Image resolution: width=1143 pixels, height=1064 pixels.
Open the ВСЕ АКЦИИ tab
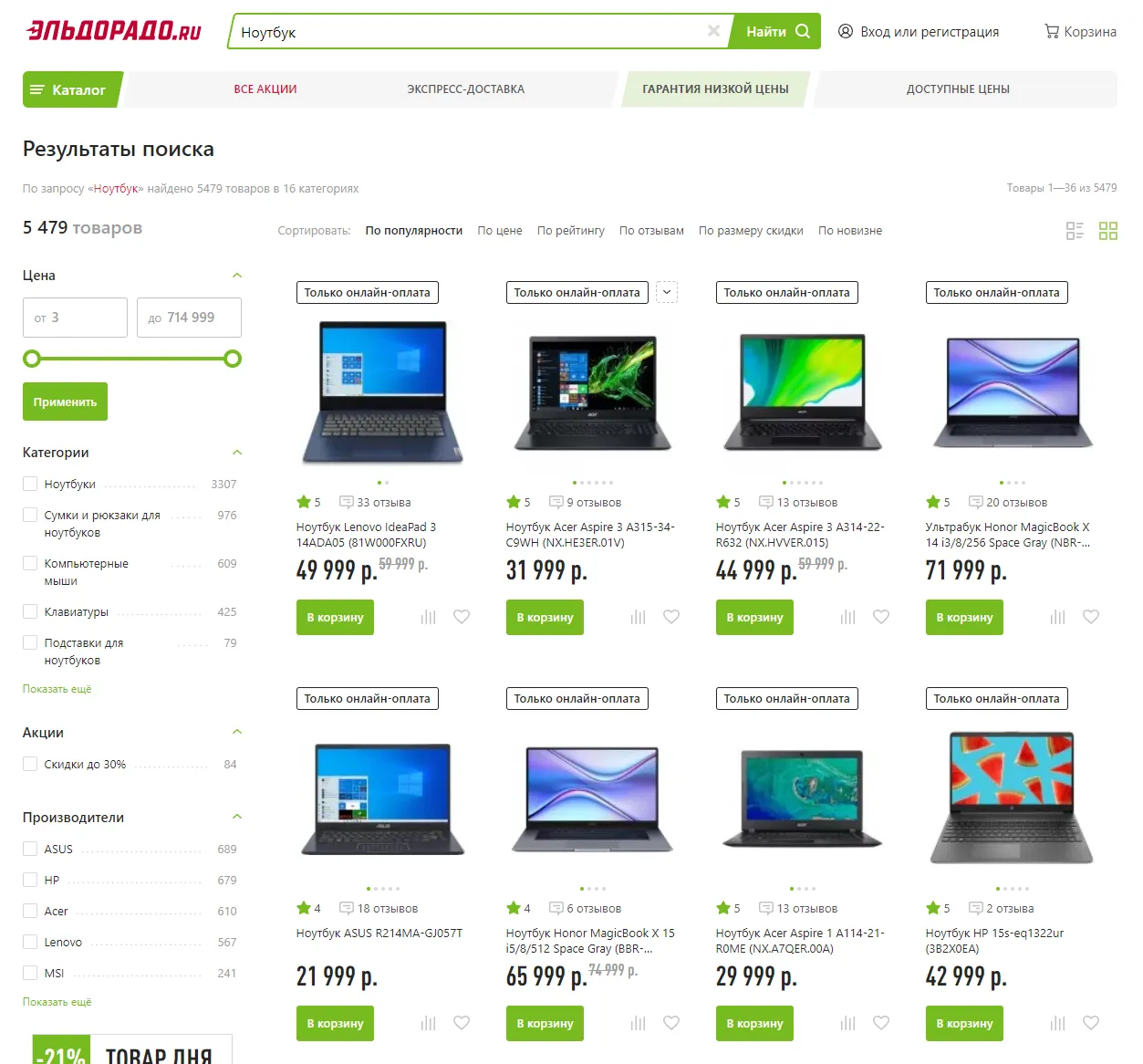(x=265, y=89)
